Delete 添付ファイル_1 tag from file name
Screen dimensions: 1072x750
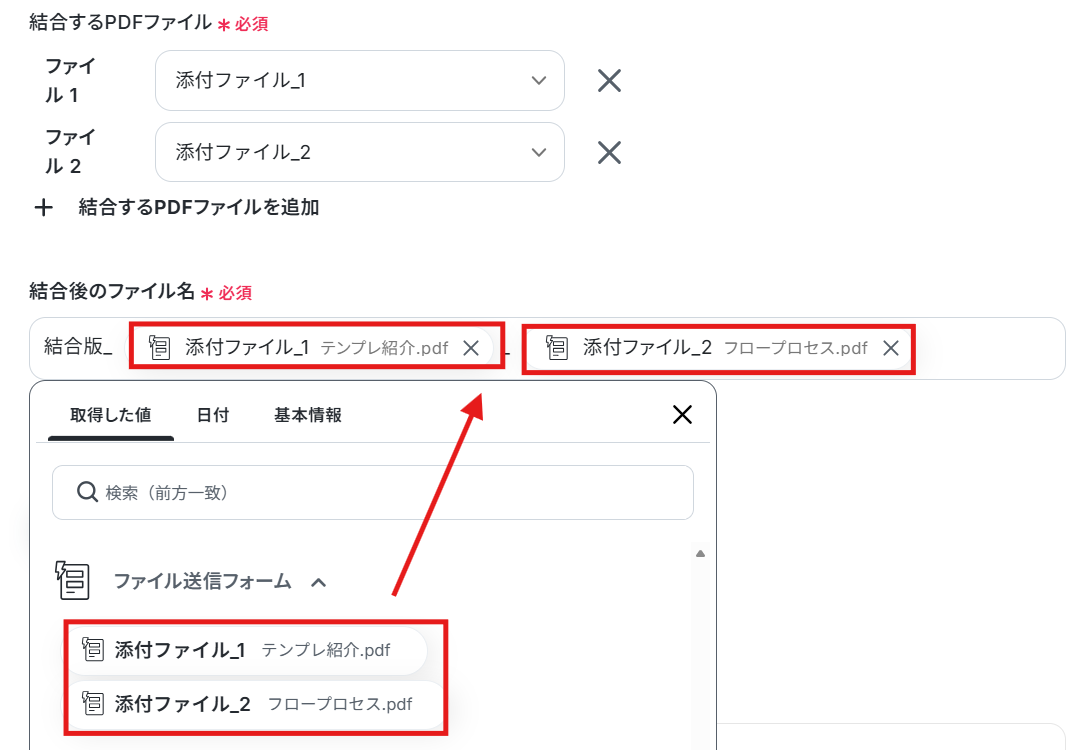tap(471, 348)
